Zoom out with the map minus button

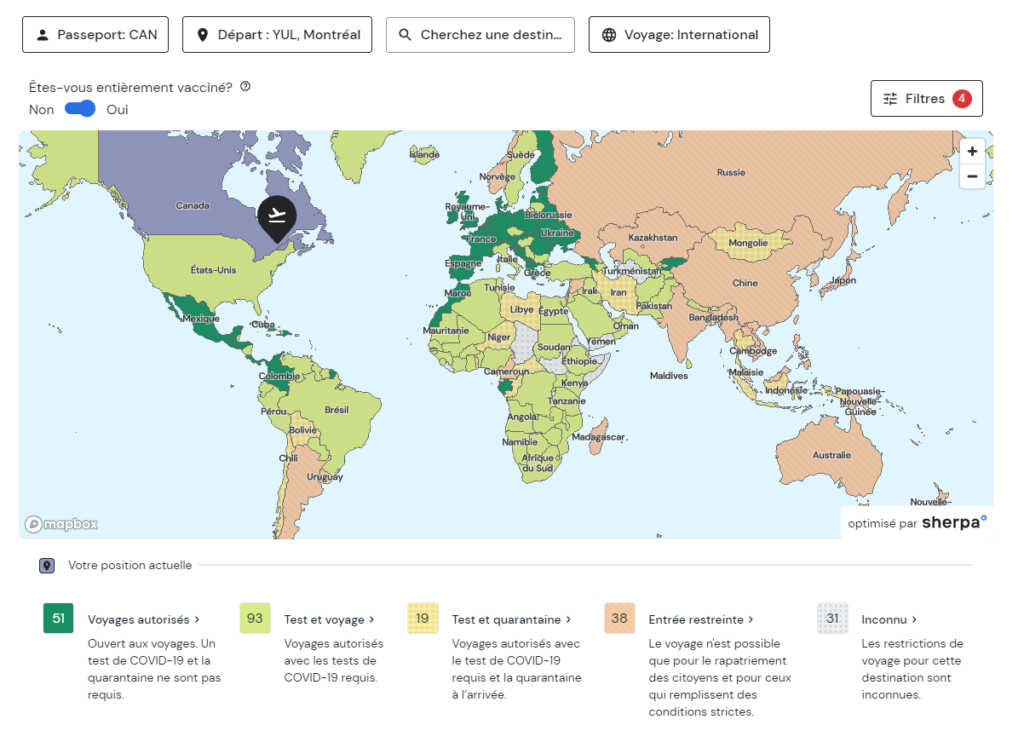[x=972, y=177]
